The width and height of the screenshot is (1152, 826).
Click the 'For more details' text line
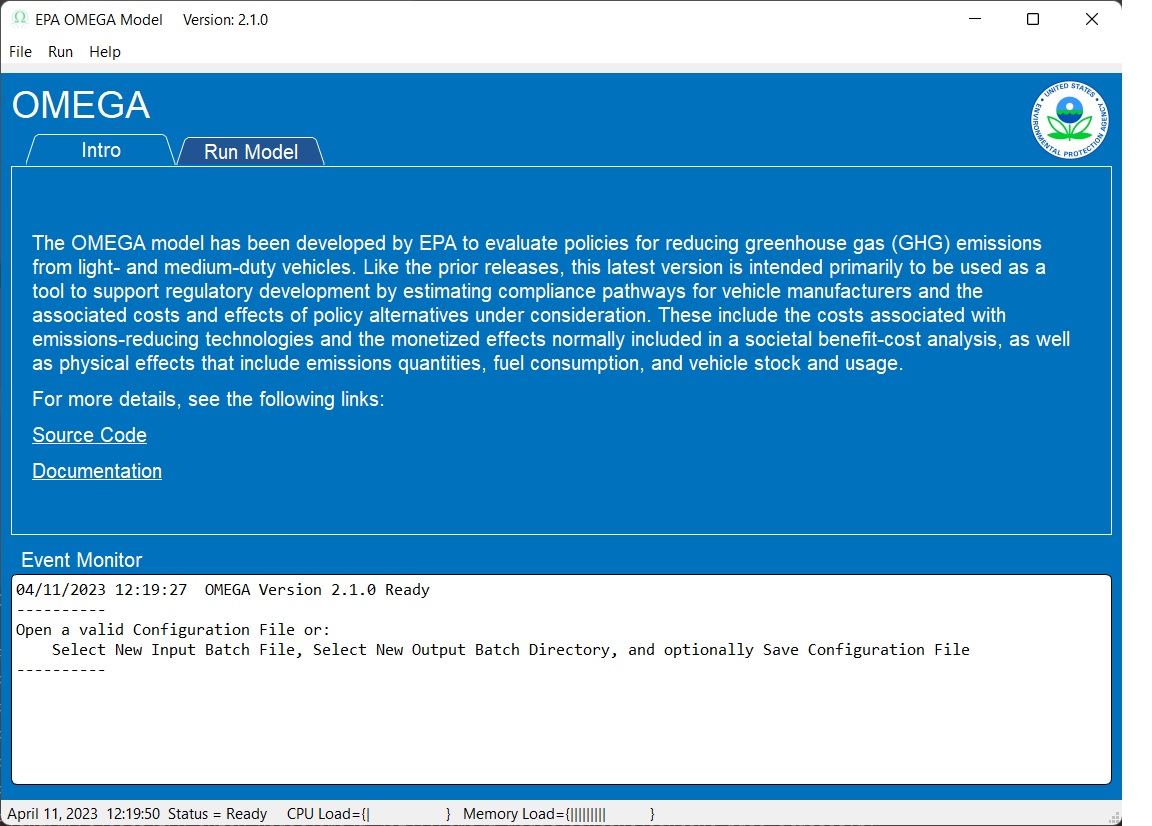click(x=208, y=399)
